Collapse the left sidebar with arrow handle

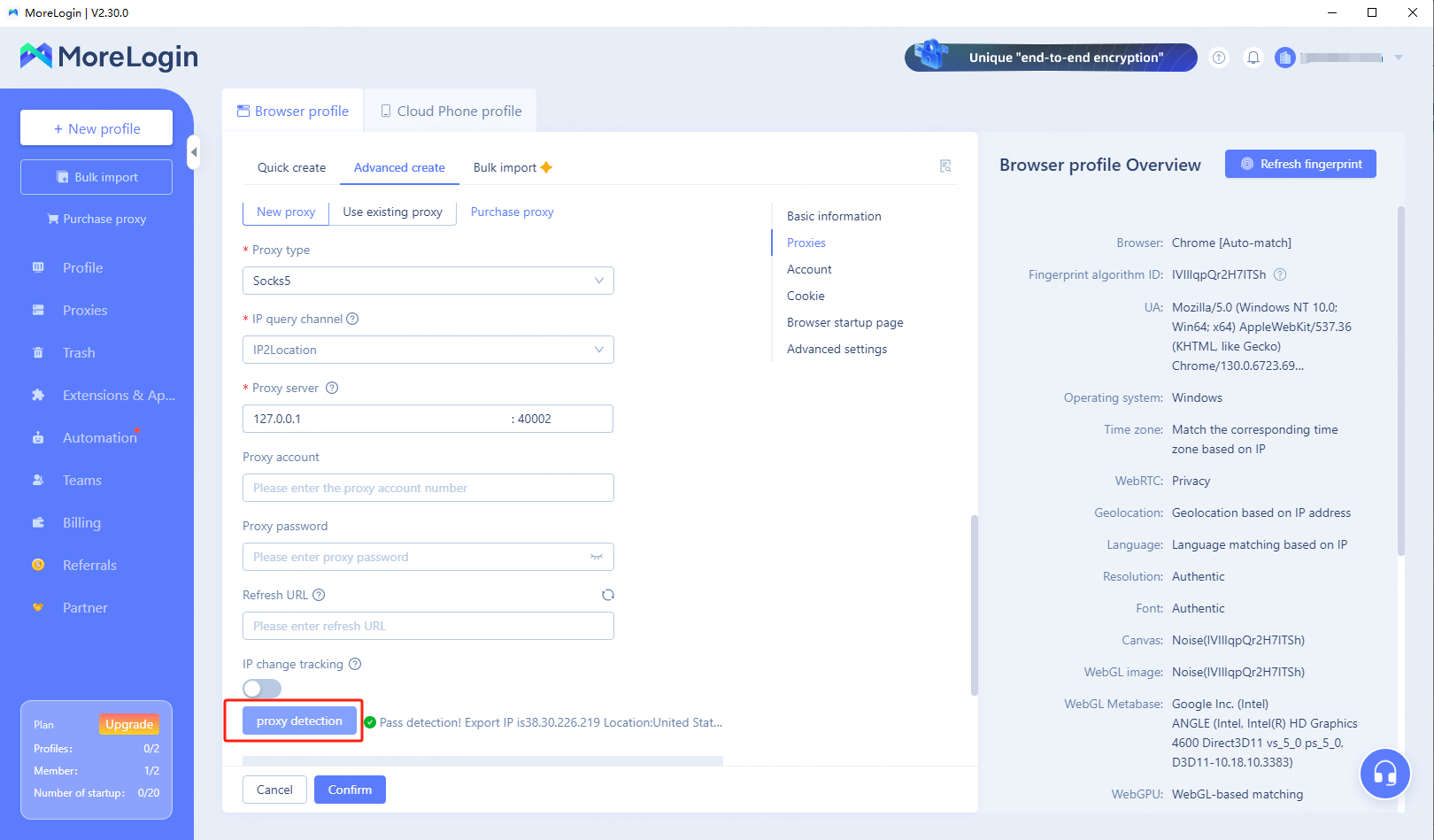pos(194,152)
